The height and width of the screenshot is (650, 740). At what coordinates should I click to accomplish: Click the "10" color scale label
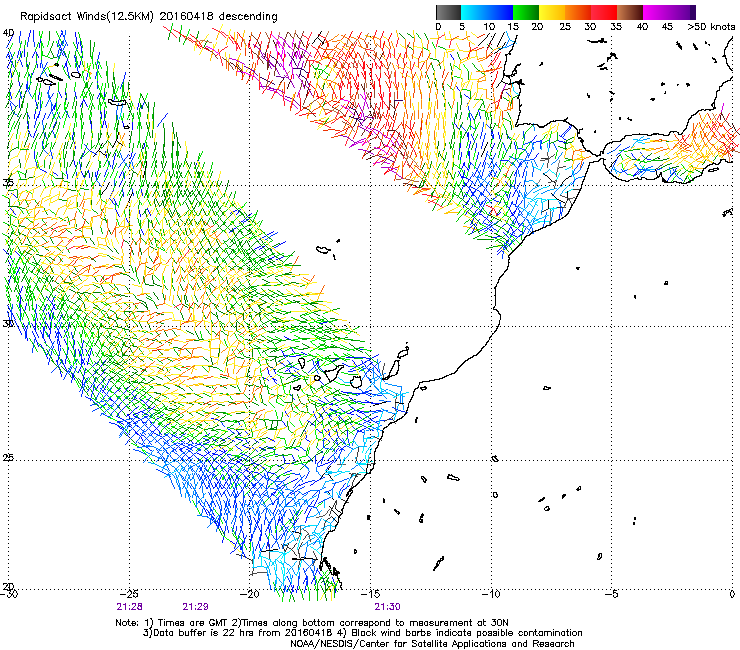click(x=489, y=27)
